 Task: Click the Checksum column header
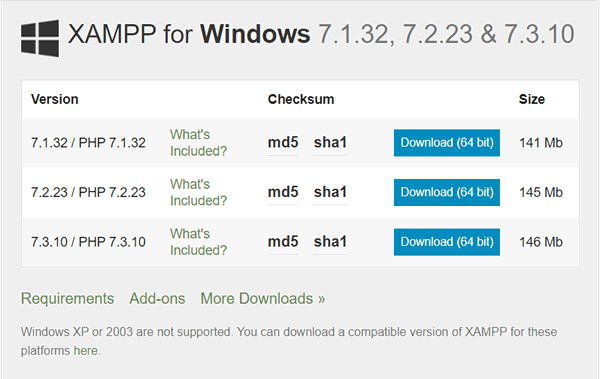point(301,100)
